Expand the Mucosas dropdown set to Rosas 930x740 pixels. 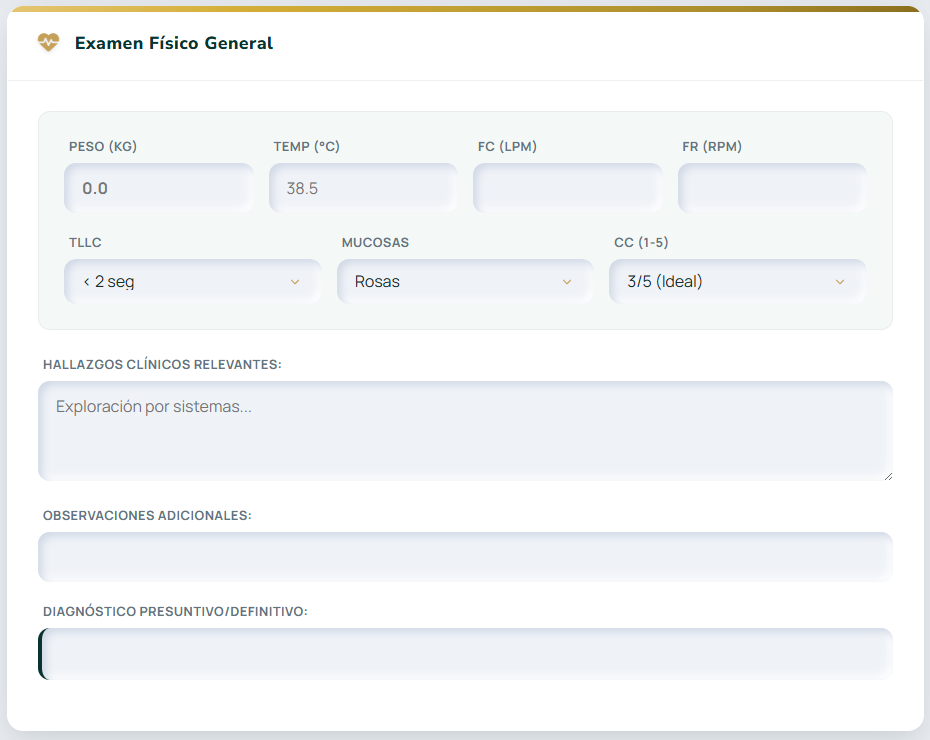pos(465,282)
